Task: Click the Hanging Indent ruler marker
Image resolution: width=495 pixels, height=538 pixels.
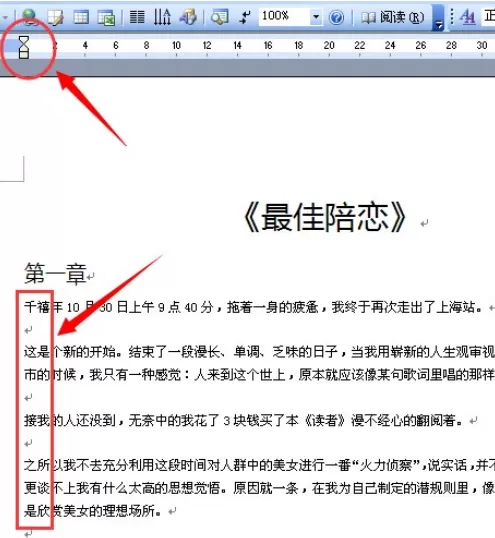Action: [x=24, y=48]
